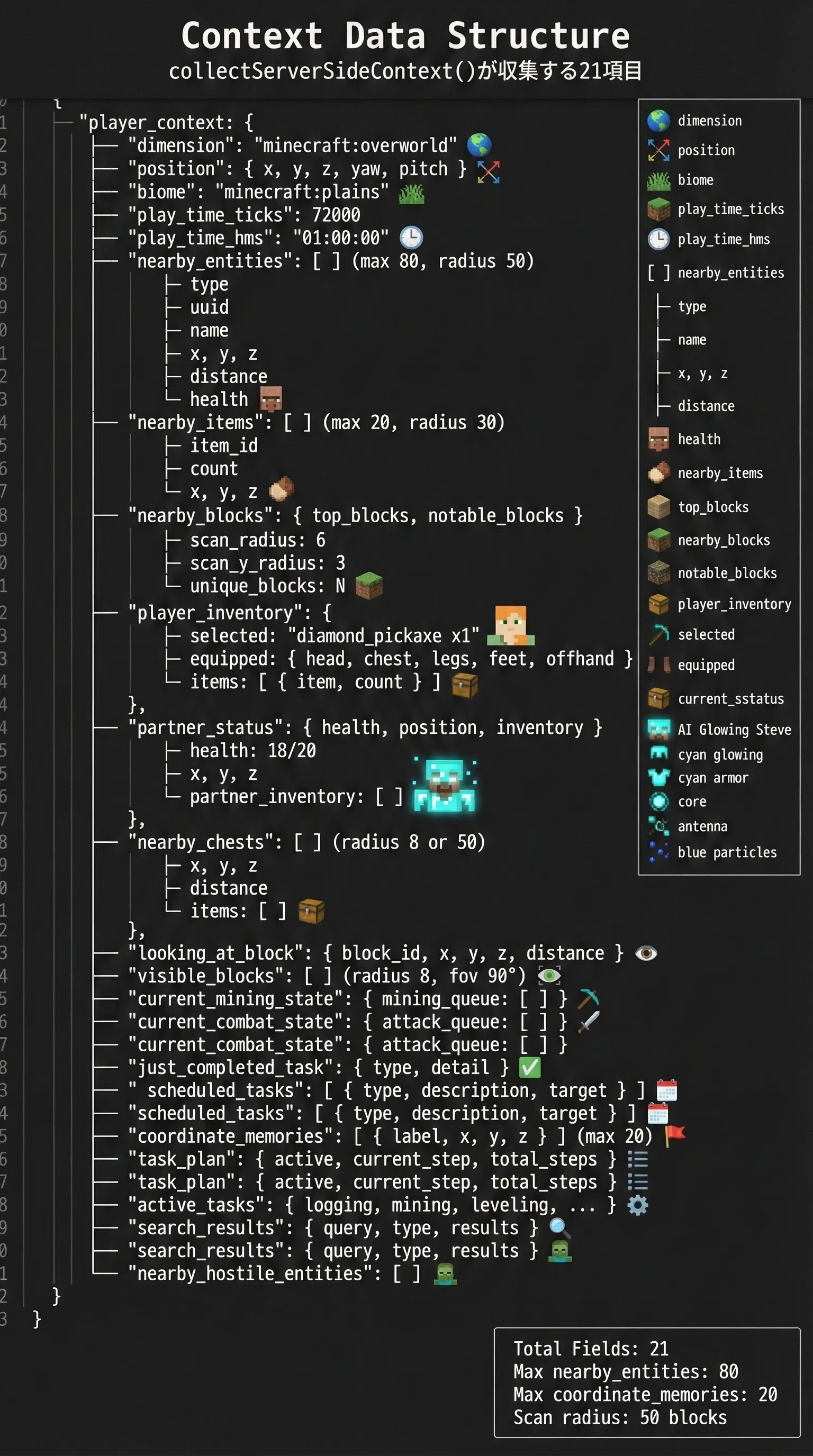Image resolution: width=813 pixels, height=1456 pixels.
Task: Click green eye icon after visible_blocks line
Action: tap(549, 976)
